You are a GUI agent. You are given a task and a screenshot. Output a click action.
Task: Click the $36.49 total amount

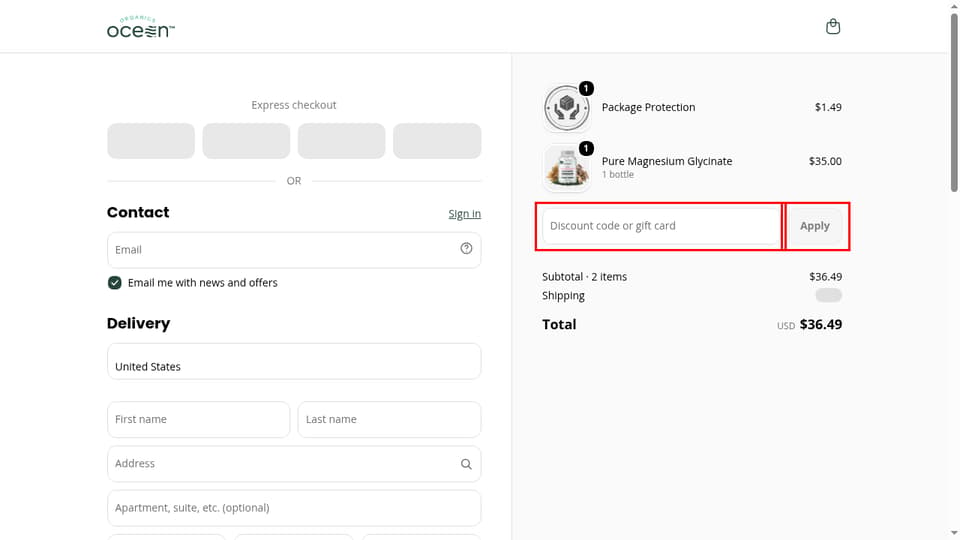pos(821,324)
